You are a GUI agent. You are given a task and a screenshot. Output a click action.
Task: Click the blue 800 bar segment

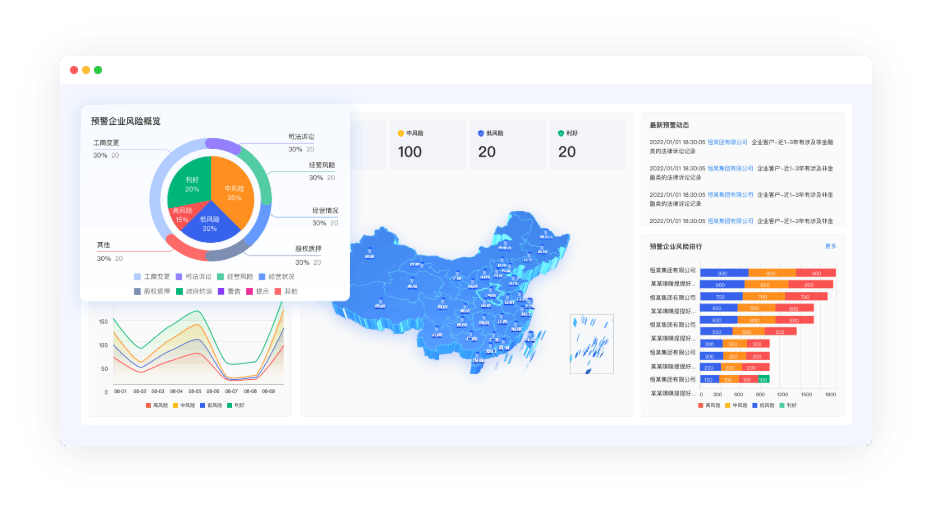point(722,285)
